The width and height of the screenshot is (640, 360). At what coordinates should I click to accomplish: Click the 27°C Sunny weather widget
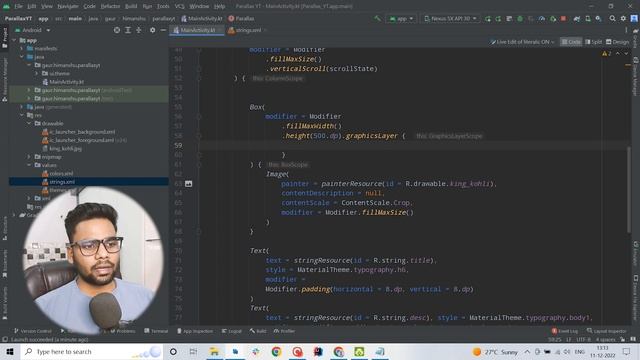(495, 351)
